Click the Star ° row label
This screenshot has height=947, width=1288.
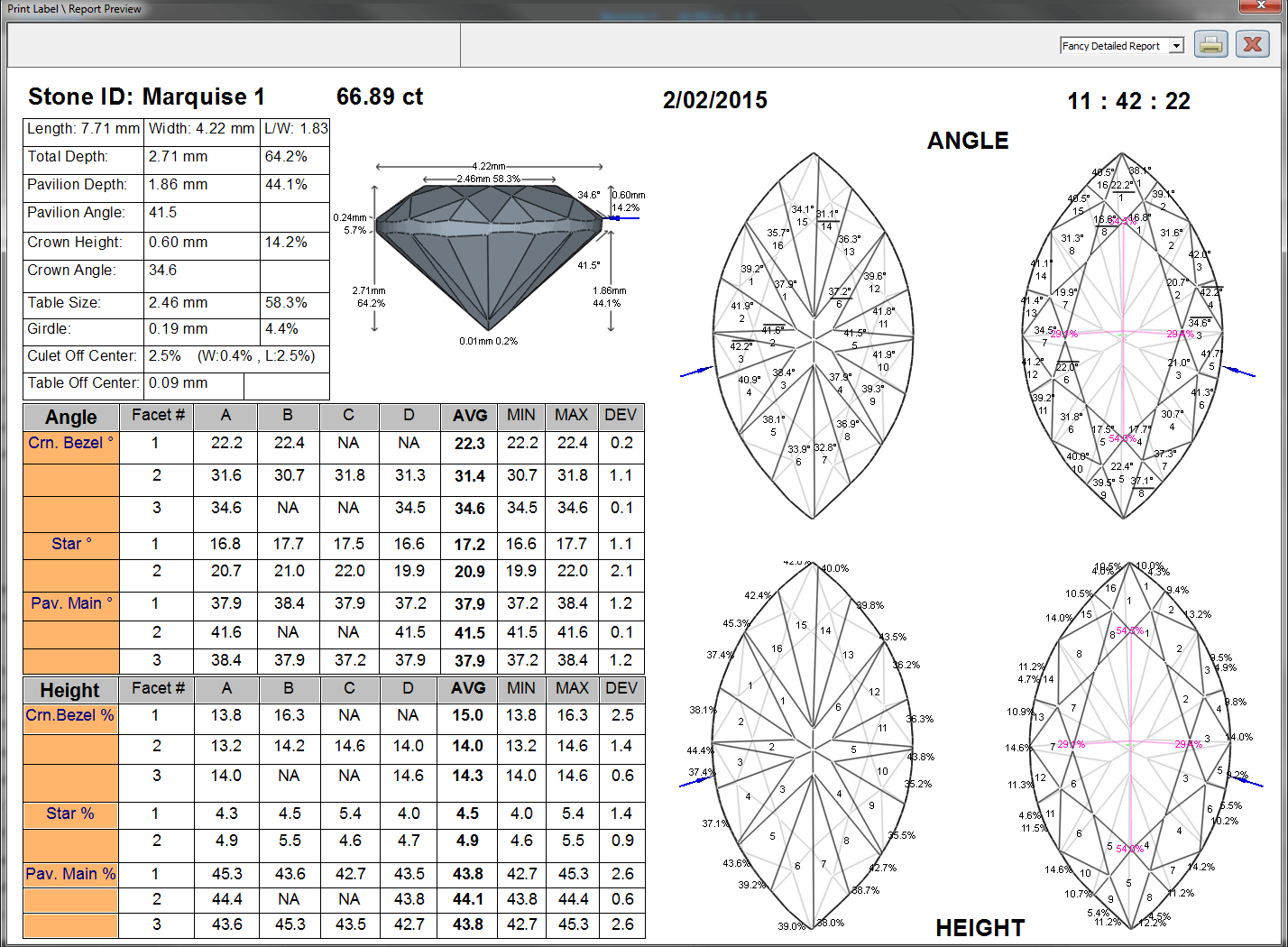coord(71,544)
